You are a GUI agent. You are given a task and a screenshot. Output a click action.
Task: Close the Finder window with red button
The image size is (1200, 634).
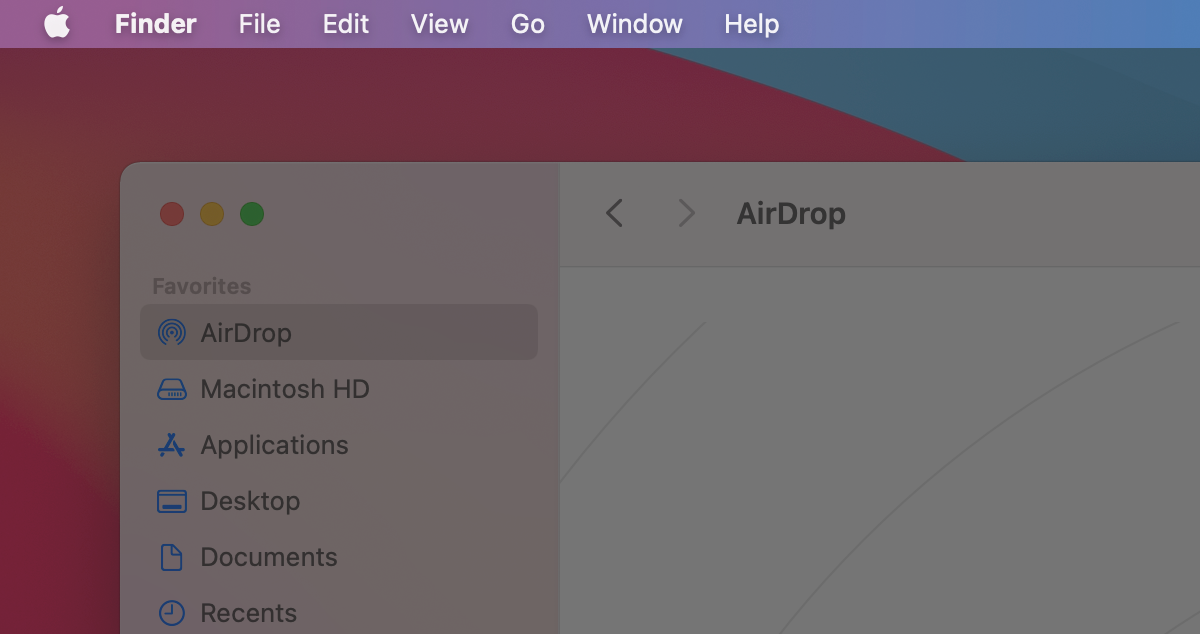[x=172, y=214]
